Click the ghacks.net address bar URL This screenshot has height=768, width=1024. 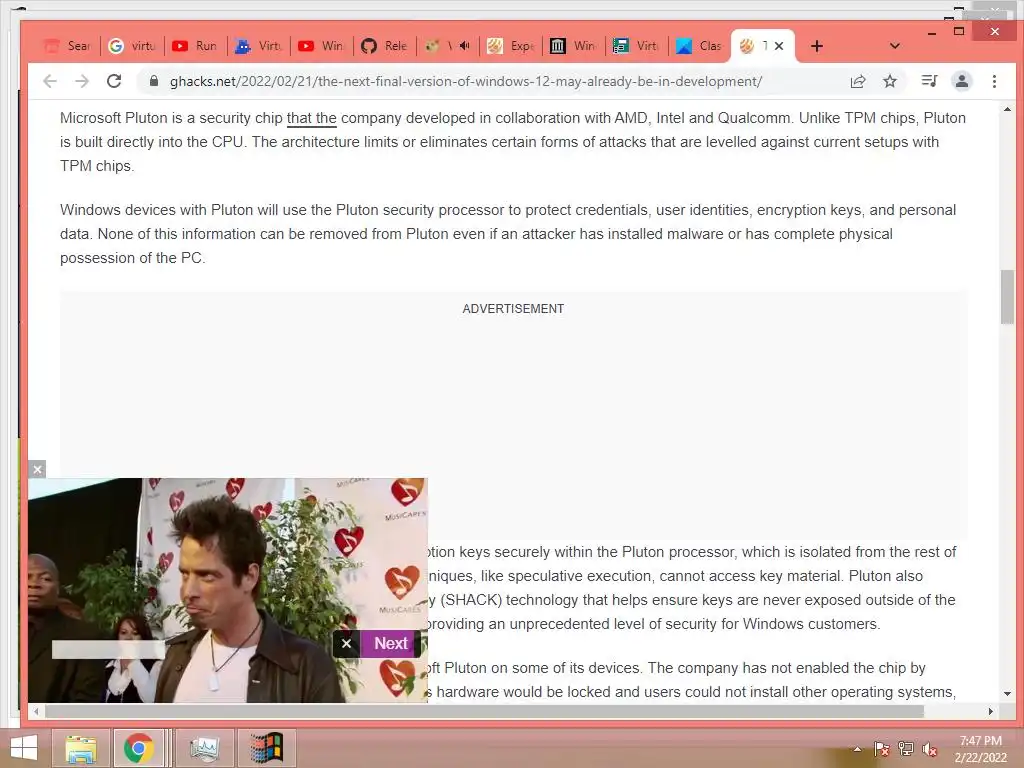tap(466, 82)
